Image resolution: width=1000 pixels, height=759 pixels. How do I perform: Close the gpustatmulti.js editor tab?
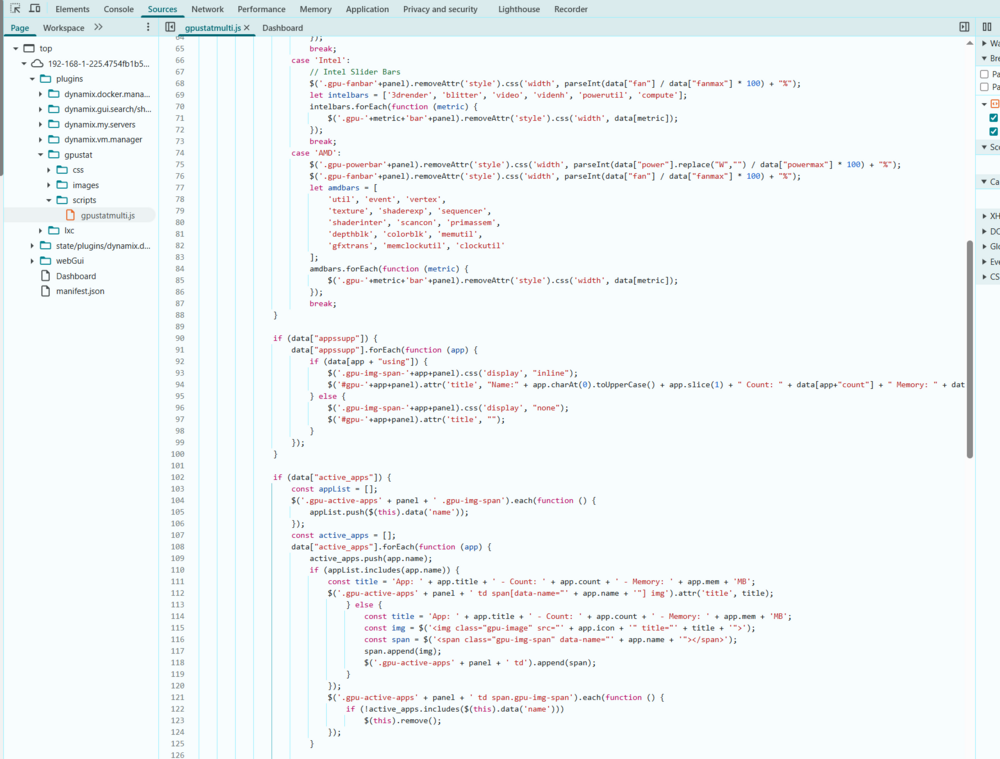coord(247,28)
